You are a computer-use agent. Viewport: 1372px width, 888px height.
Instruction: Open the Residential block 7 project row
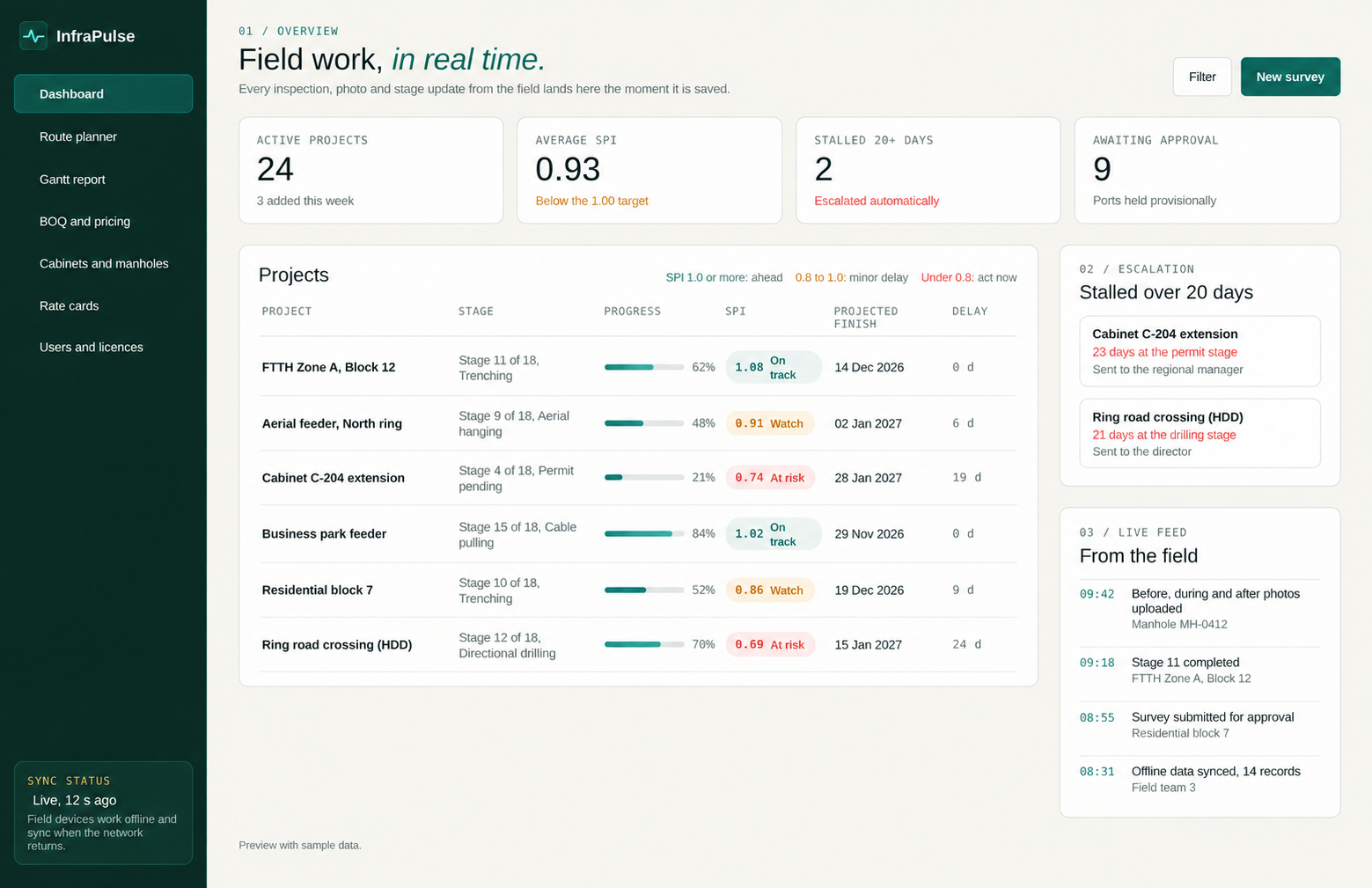point(639,590)
